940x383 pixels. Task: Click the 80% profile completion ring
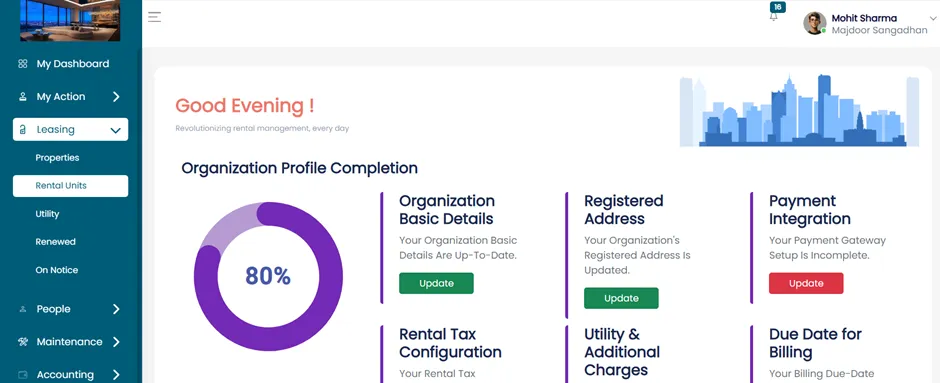click(268, 276)
